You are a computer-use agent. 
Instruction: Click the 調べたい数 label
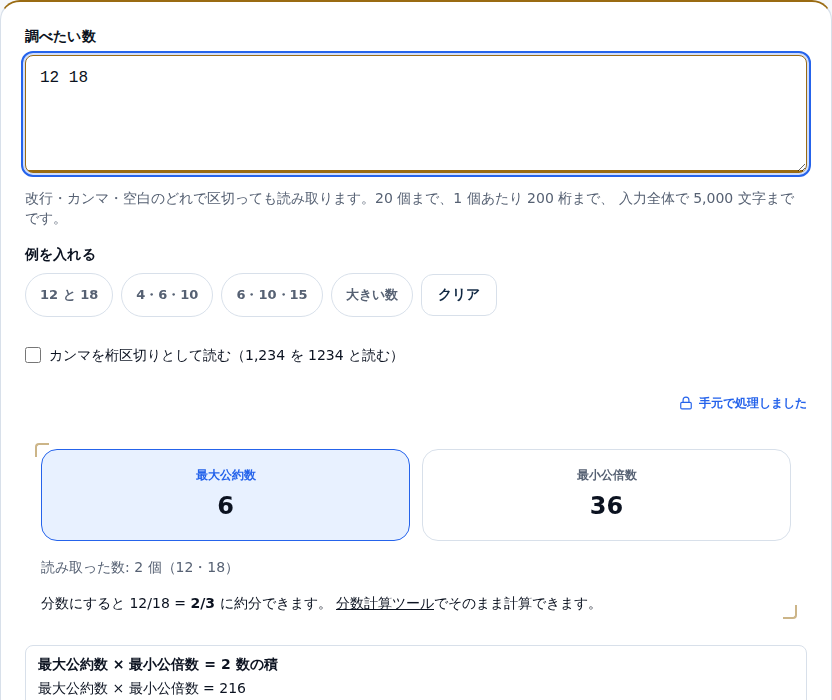pos(60,37)
